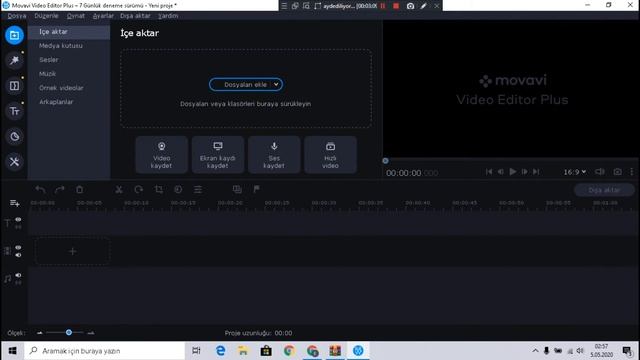Click the add-clip plus placeholder on the video track
640x360 pixels.
[73, 251]
